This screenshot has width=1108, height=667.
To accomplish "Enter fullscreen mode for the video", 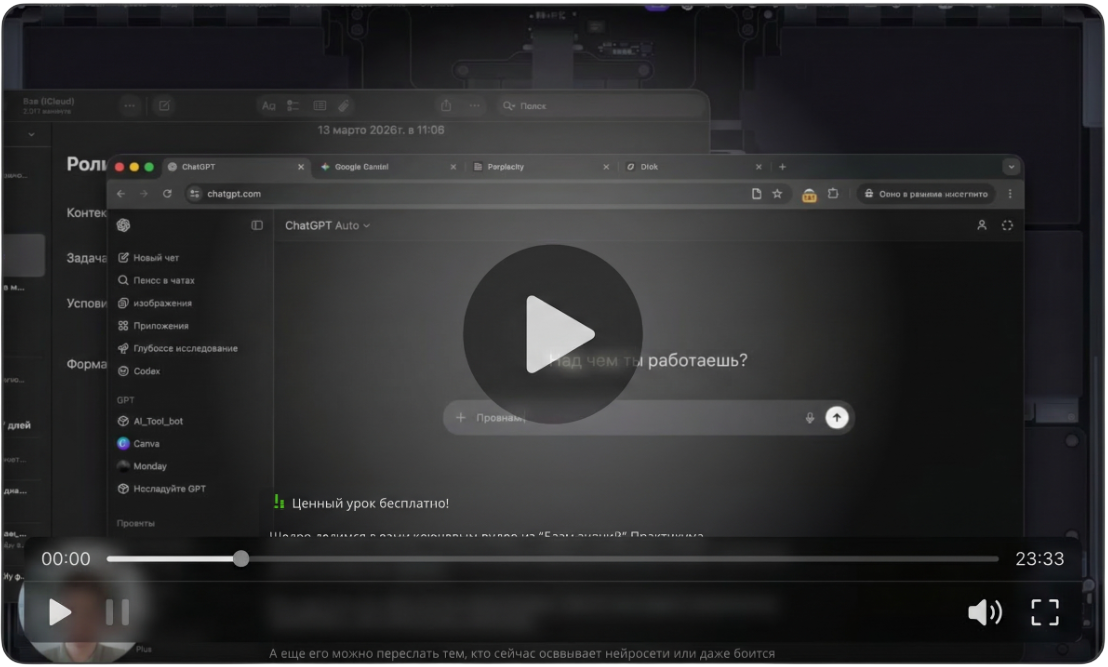I will click(1045, 612).
